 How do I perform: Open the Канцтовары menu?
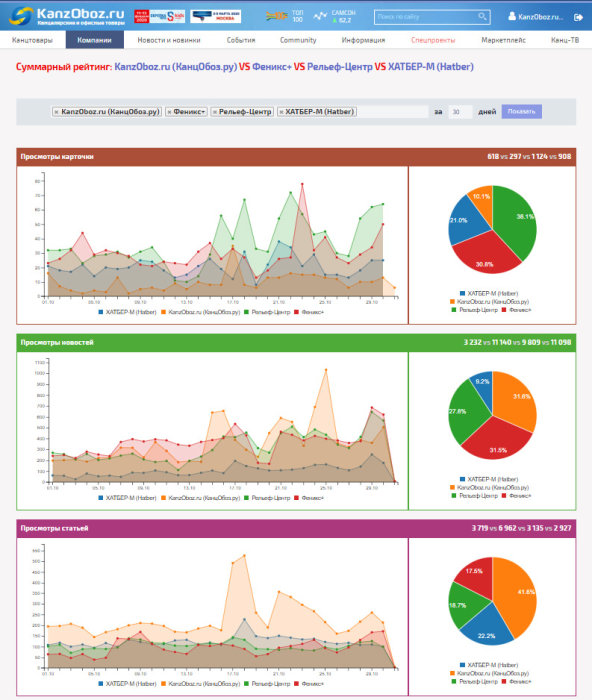click(x=32, y=40)
